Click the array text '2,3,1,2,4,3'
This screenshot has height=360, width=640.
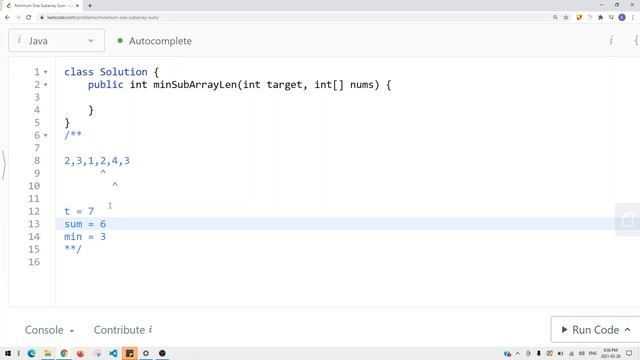[97, 161]
